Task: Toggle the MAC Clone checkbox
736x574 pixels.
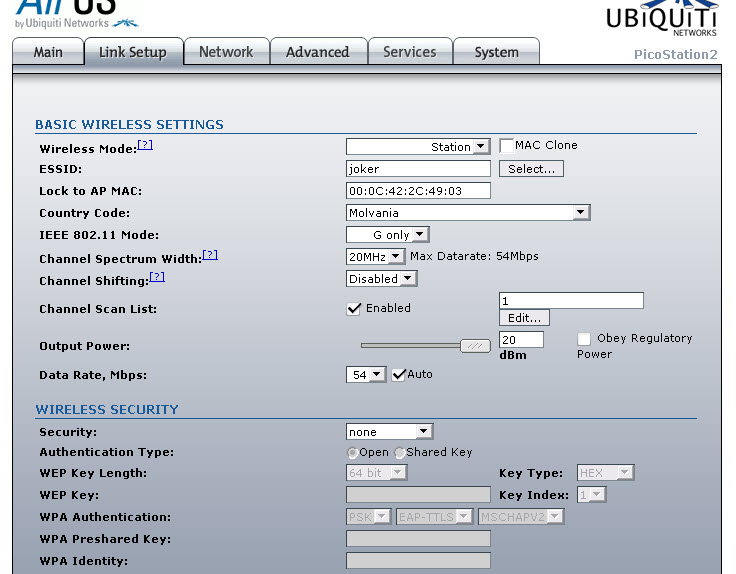Action: click(x=506, y=145)
